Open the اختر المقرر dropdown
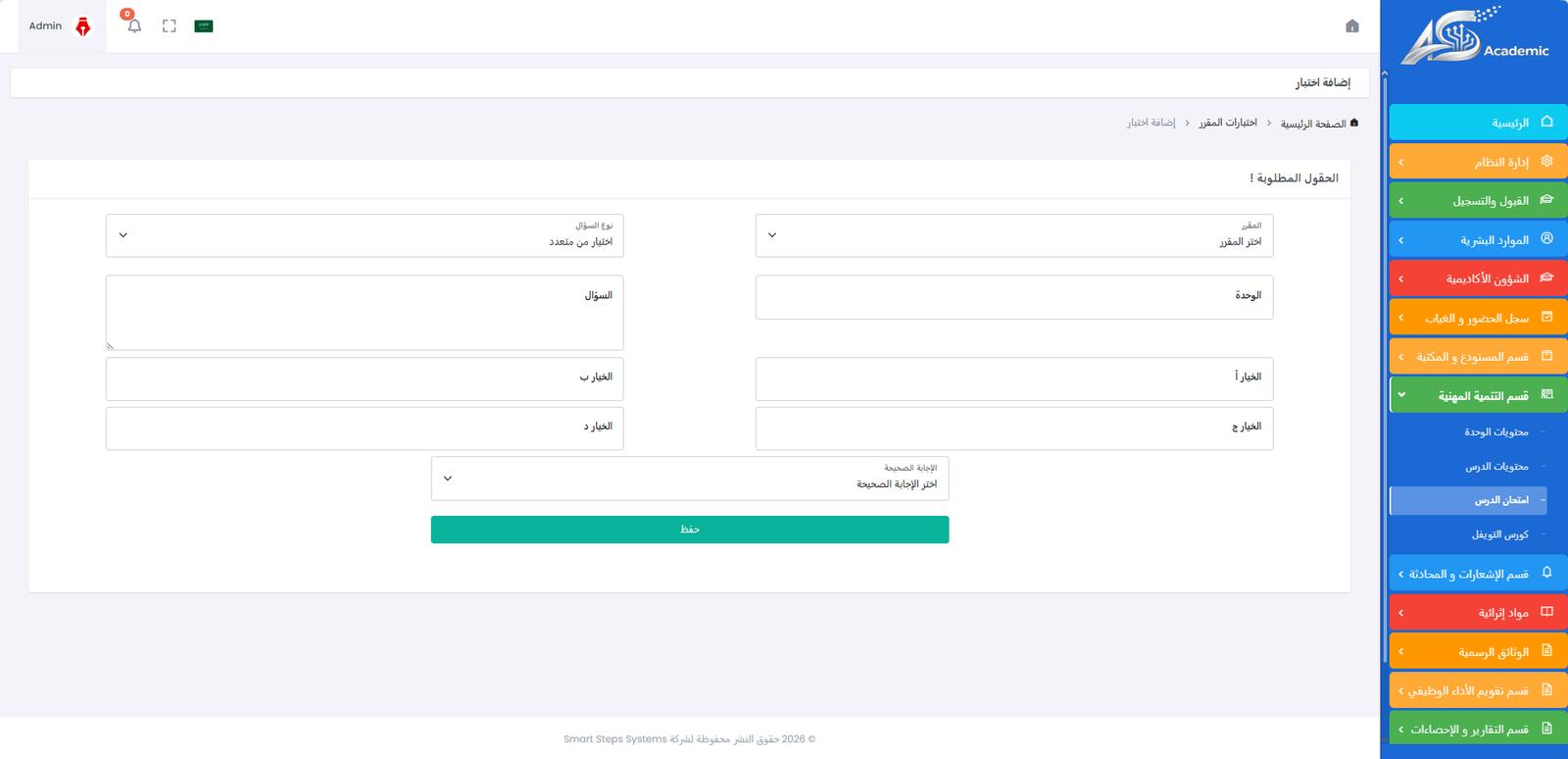Viewport: 1568px width, 759px height. 1013,235
